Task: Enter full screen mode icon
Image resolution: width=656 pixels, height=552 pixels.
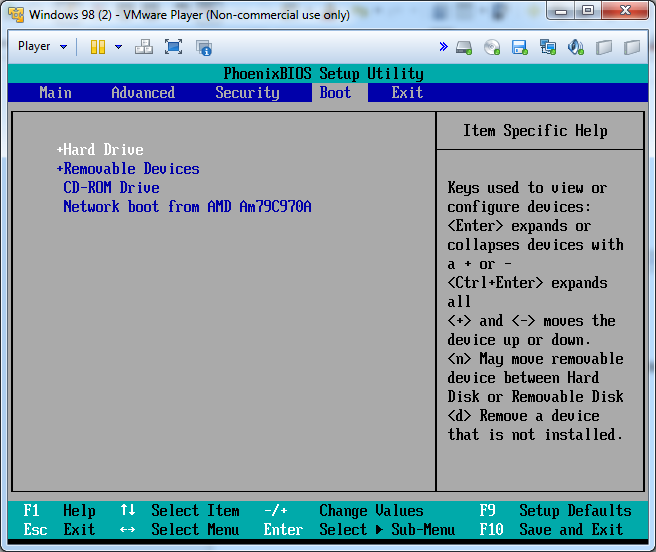Action: 173,47
